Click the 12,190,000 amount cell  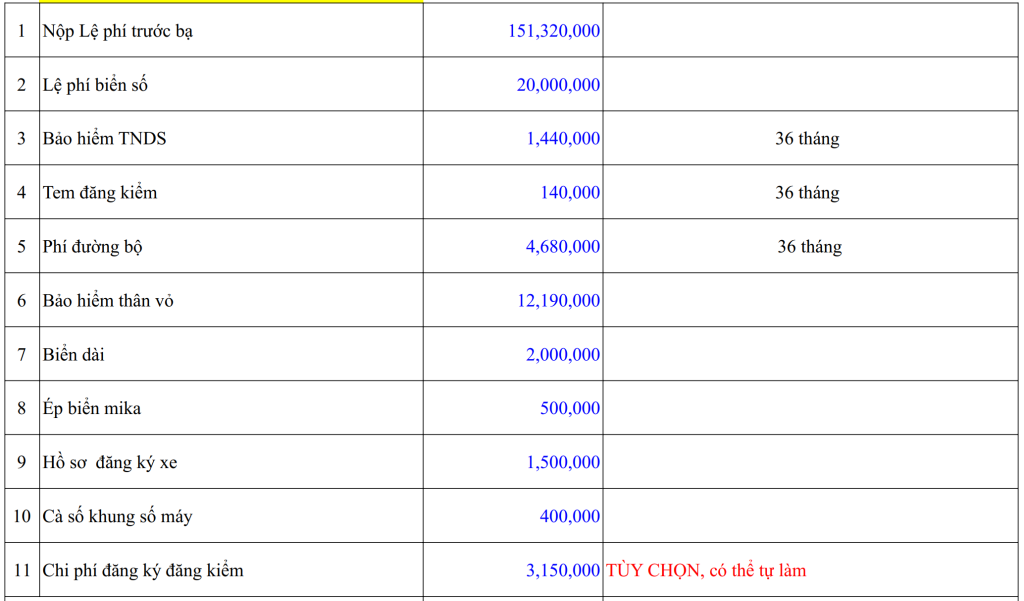[558, 301]
